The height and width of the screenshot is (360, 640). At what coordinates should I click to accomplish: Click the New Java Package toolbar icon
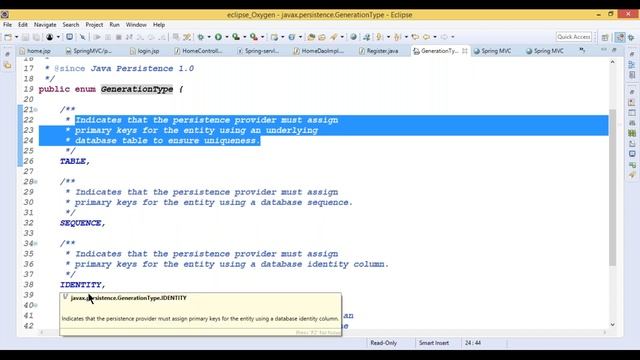[x=274, y=37]
